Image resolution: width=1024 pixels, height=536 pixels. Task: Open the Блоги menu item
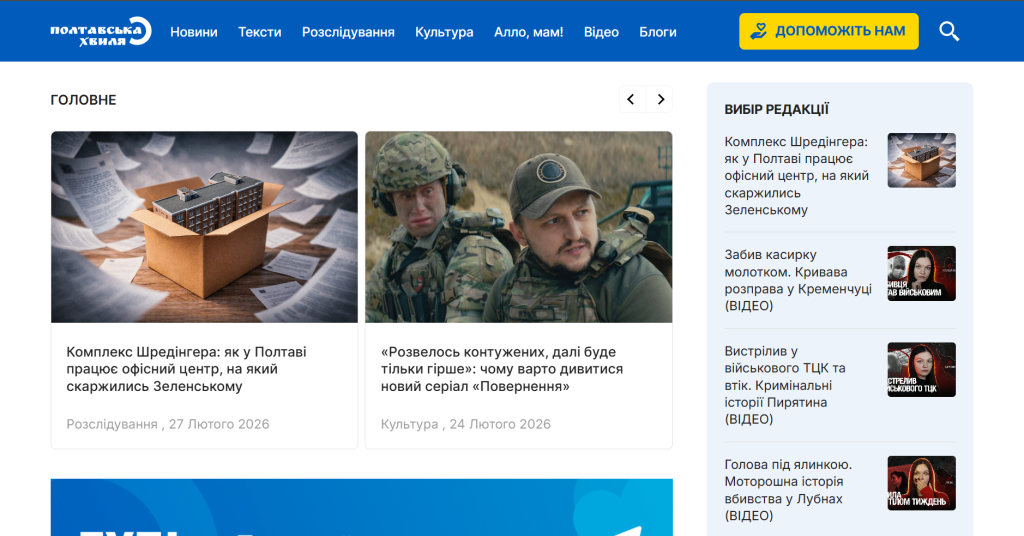pyautogui.click(x=658, y=32)
